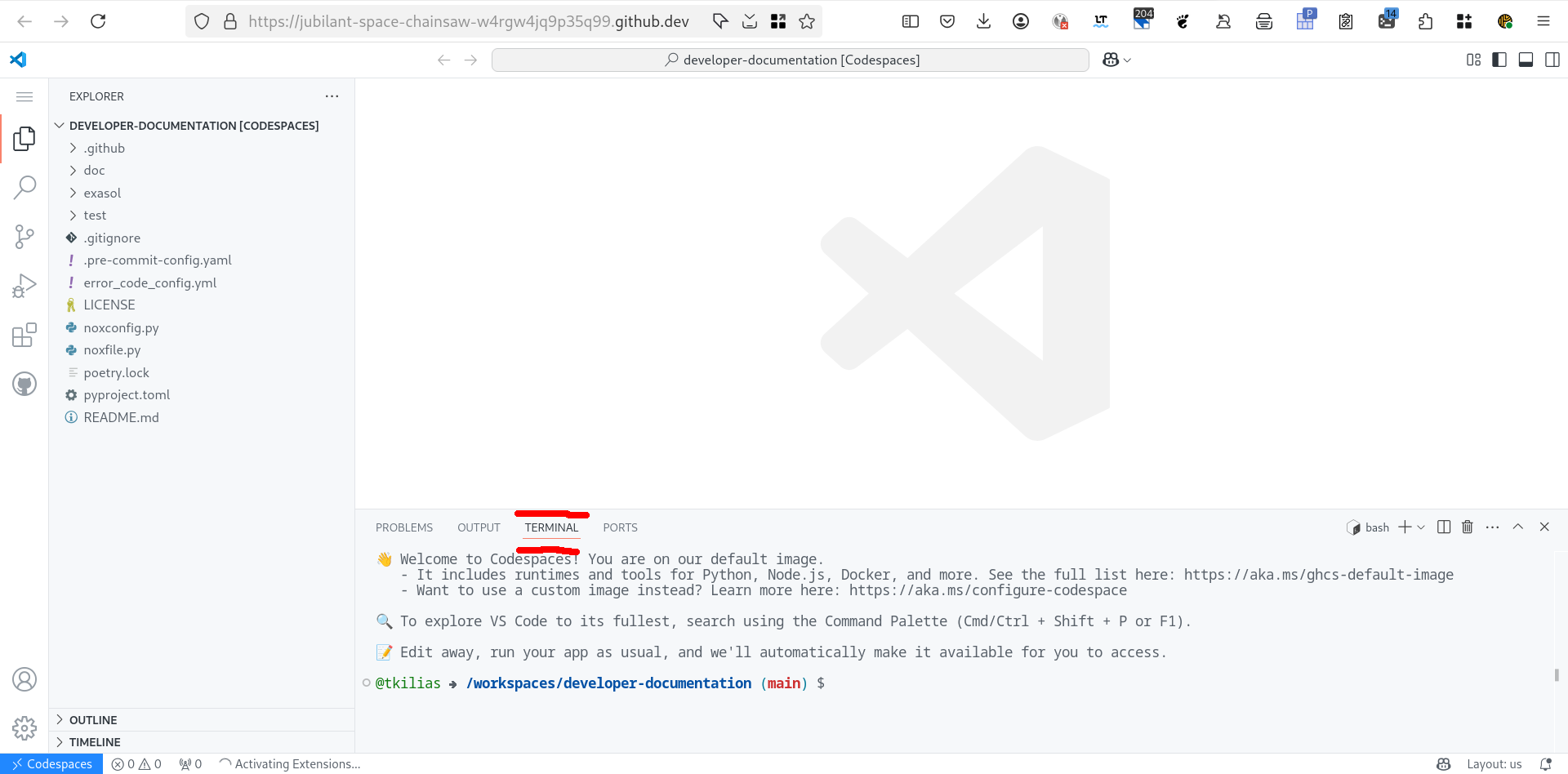Click the command center search field
Viewport: 1568px width, 774px height.
790,60
